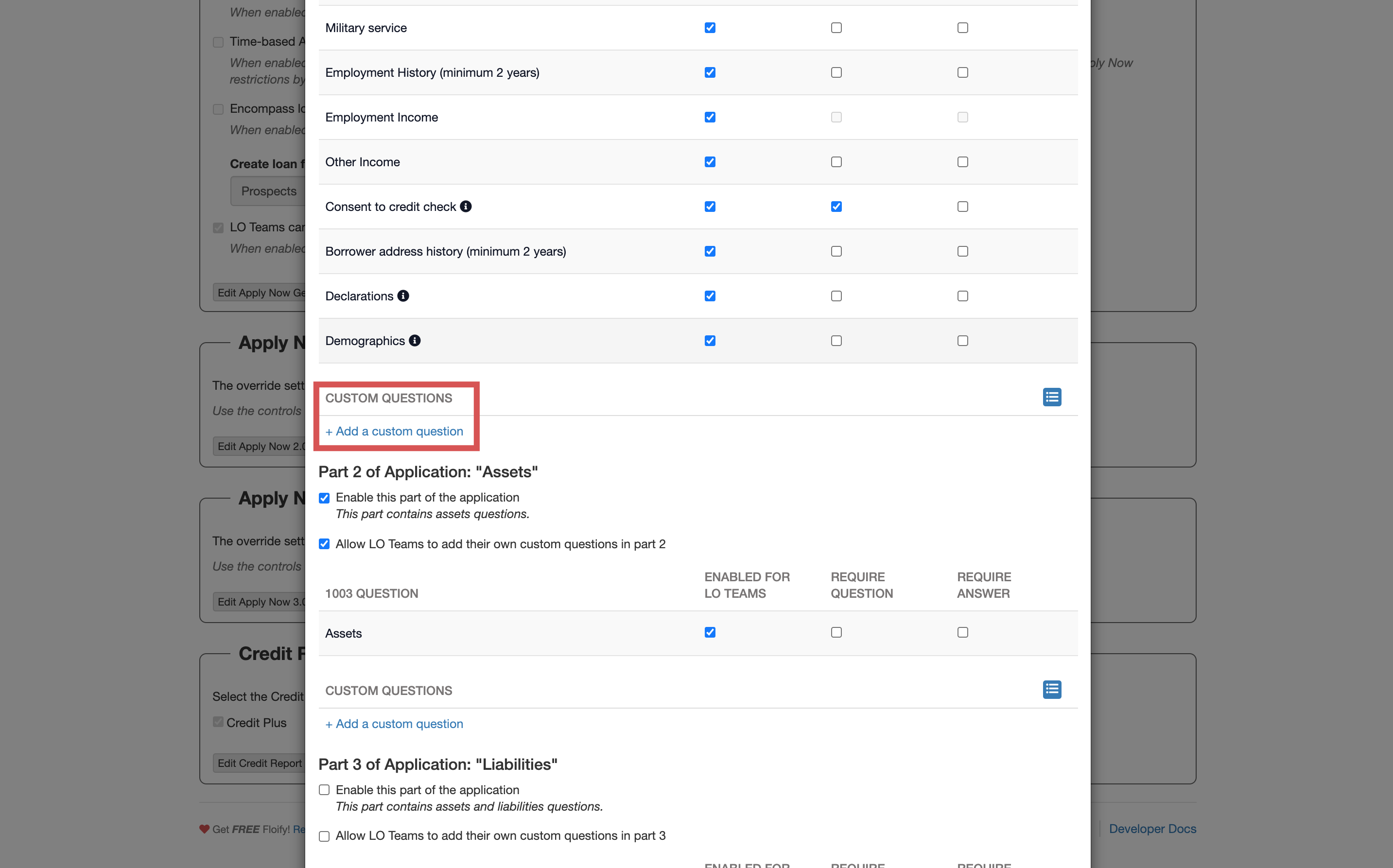Screen dimensions: 1393x868
Task: Click Add a custom question under Assets
Action: coord(394,724)
